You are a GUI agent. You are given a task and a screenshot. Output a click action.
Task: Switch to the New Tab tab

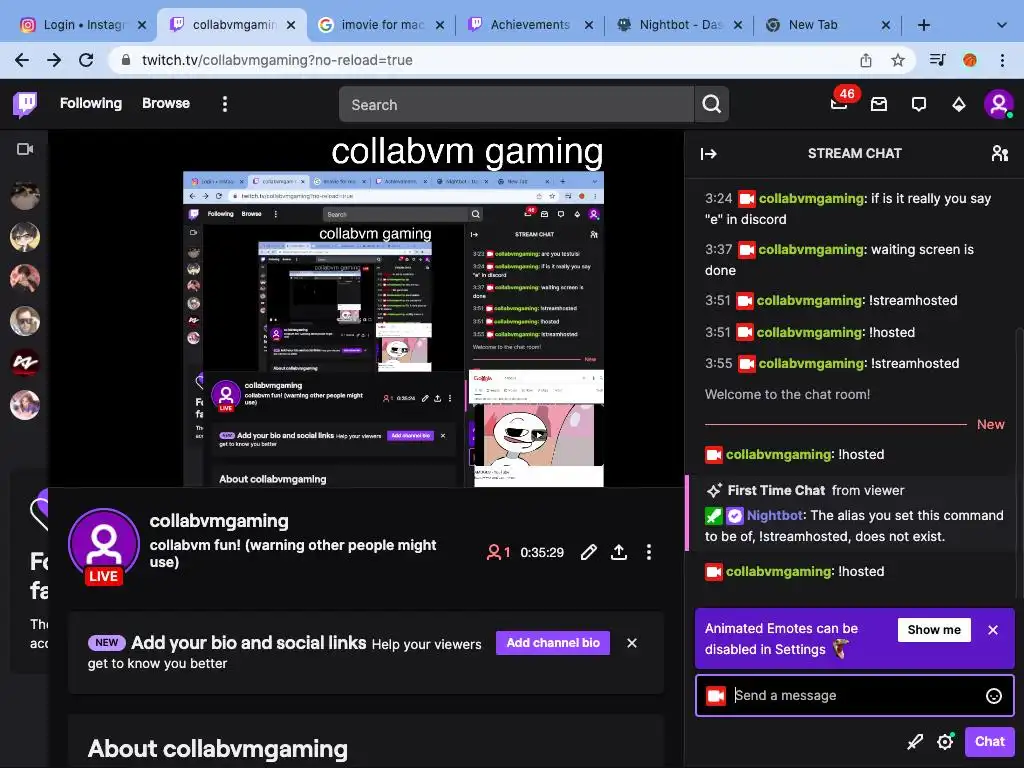tap(827, 25)
